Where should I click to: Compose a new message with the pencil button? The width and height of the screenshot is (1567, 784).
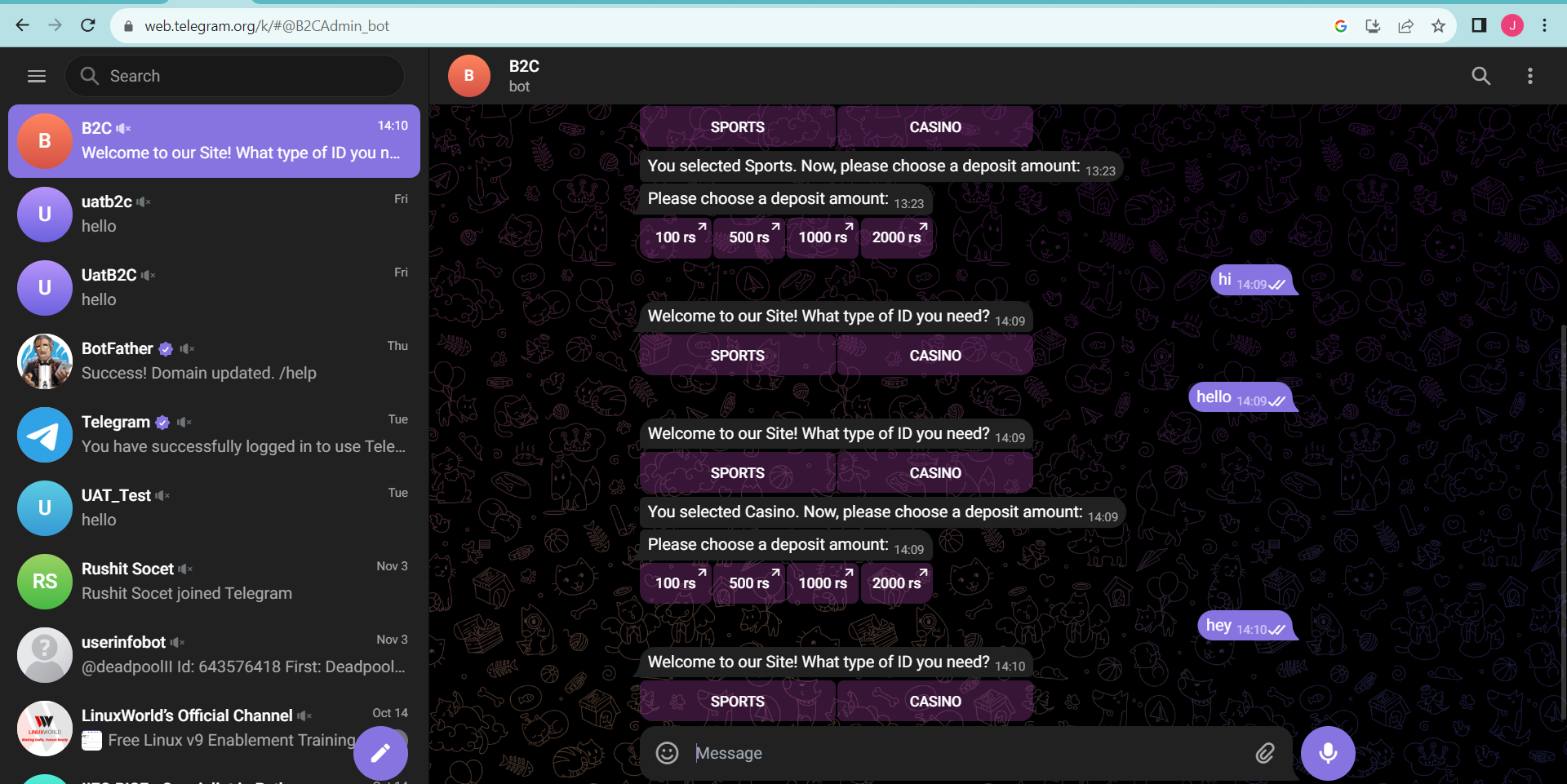tap(380, 753)
